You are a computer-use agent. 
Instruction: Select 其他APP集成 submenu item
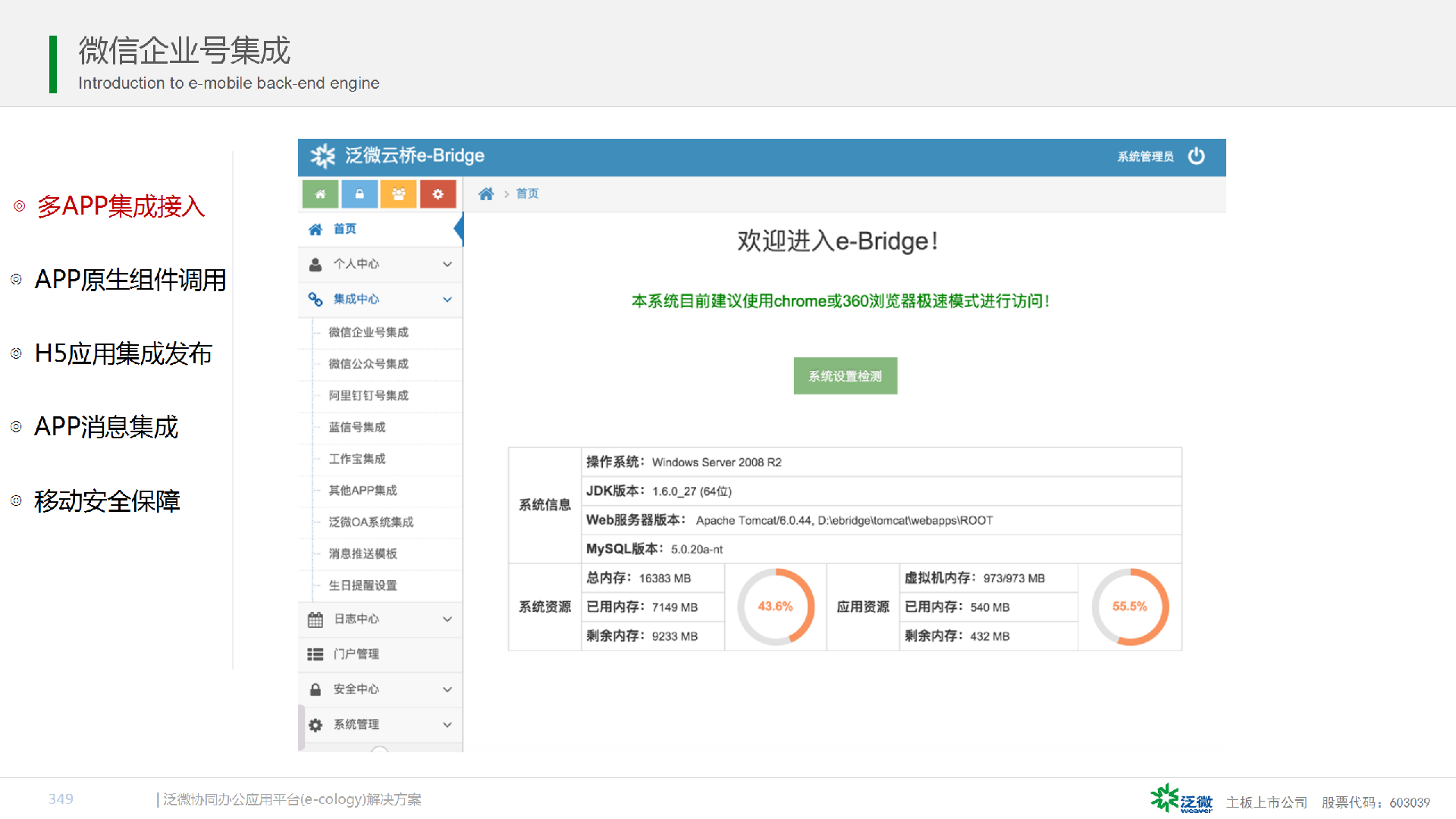362,491
